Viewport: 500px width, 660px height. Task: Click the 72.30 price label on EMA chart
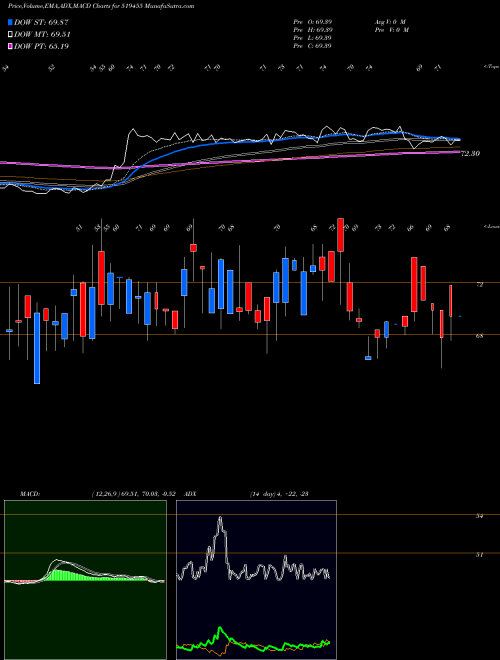[471, 154]
